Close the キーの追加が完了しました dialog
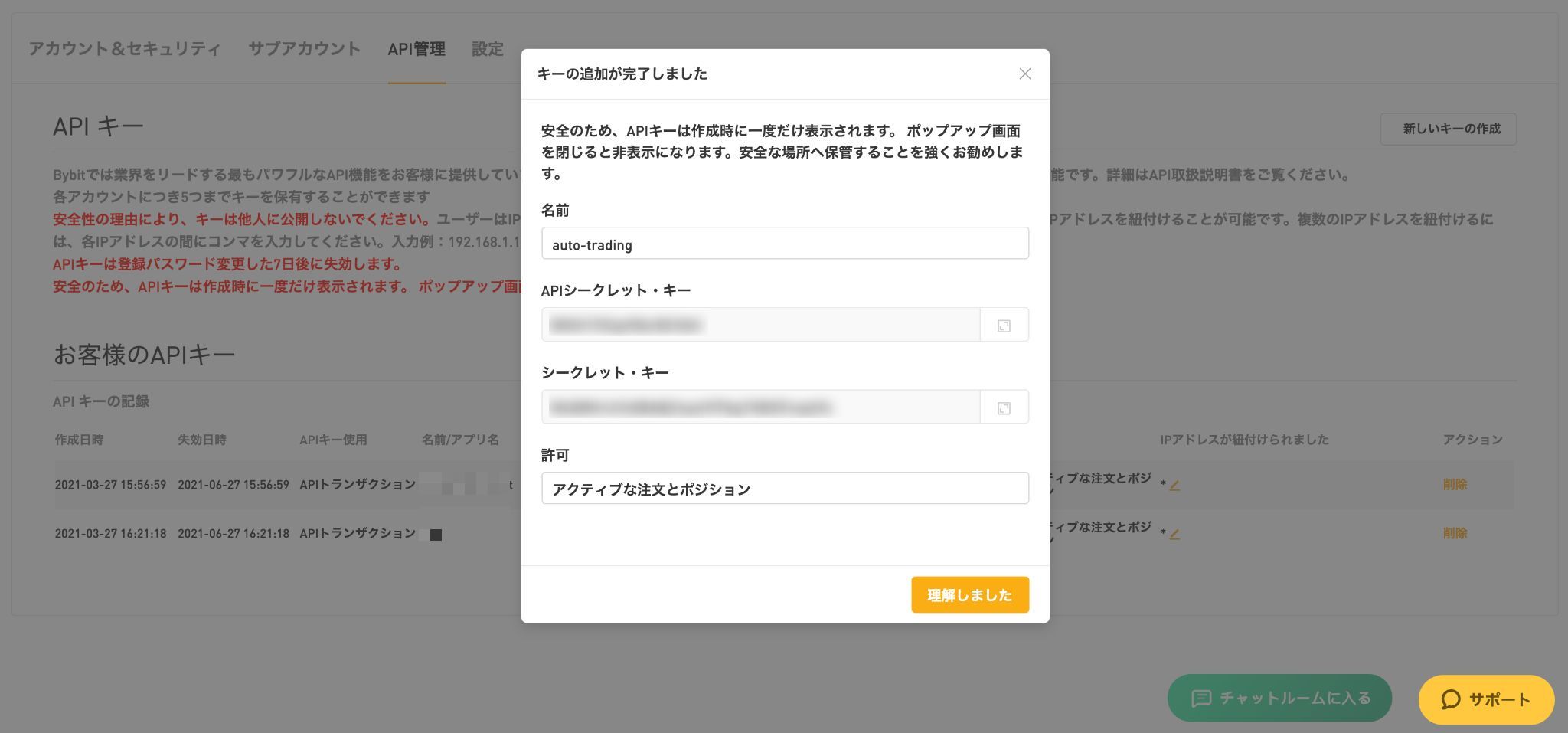This screenshot has height=733, width=1568. click(x=1025, y=74)
